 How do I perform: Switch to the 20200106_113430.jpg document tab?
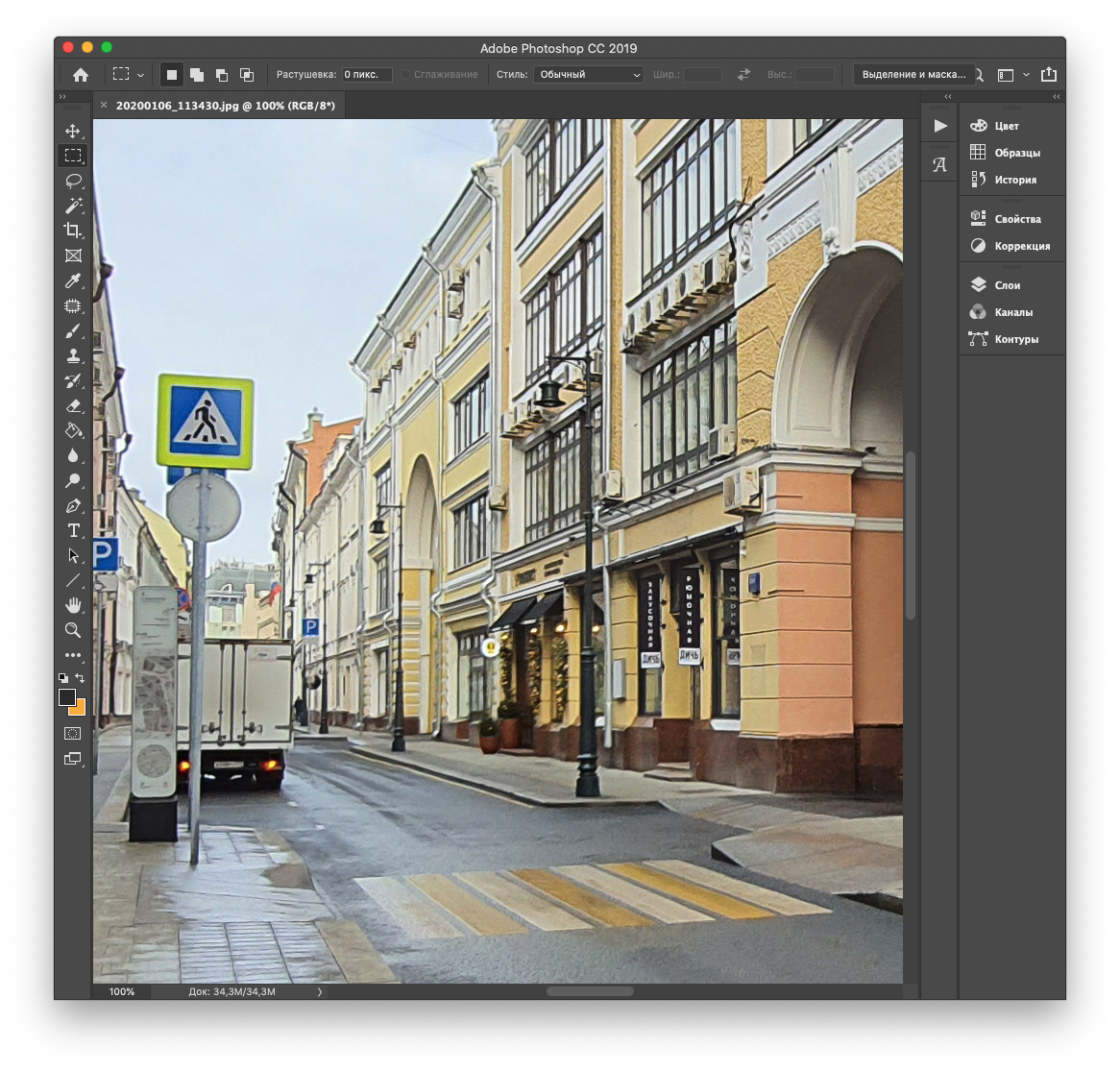pos(225,106)
